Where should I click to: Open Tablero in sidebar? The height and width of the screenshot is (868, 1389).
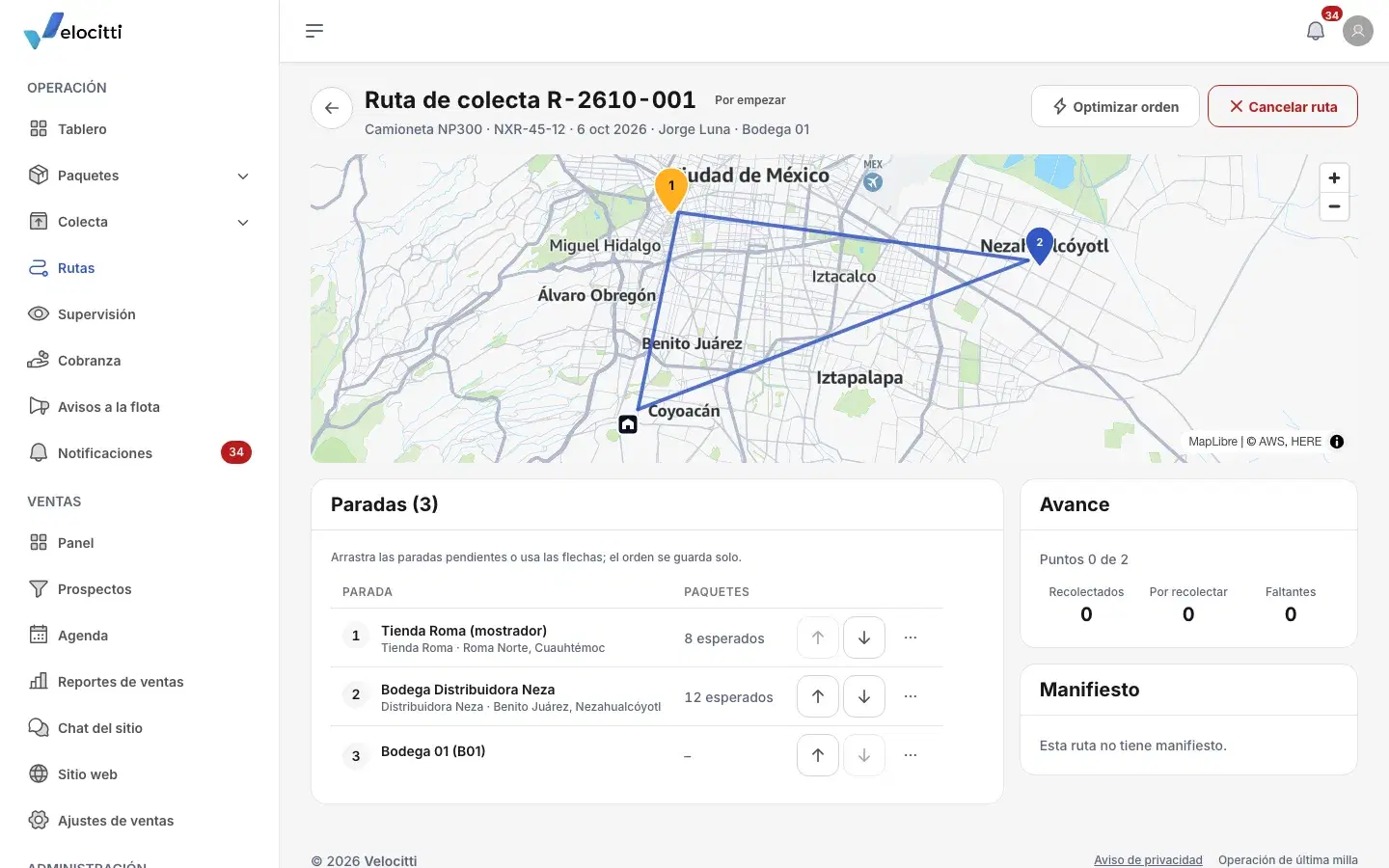140,129
